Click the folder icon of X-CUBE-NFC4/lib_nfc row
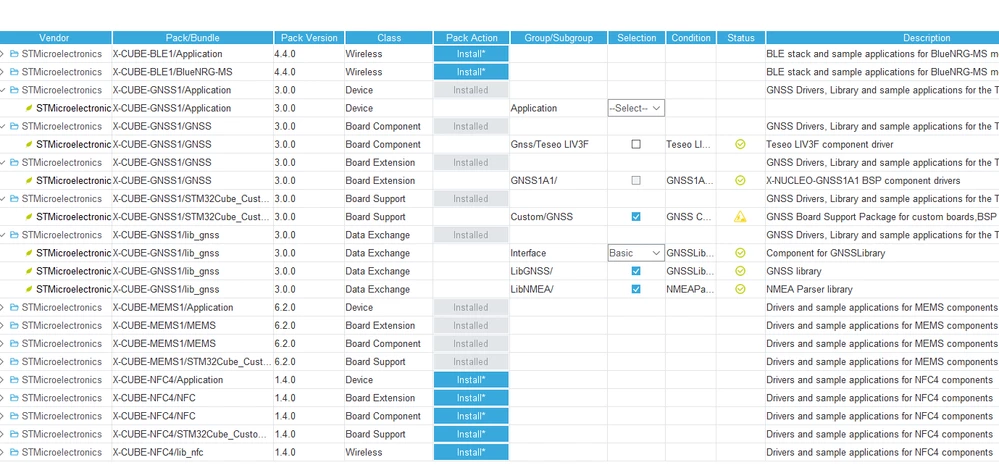The image size is (999, 470). click(x=14, y=453)
